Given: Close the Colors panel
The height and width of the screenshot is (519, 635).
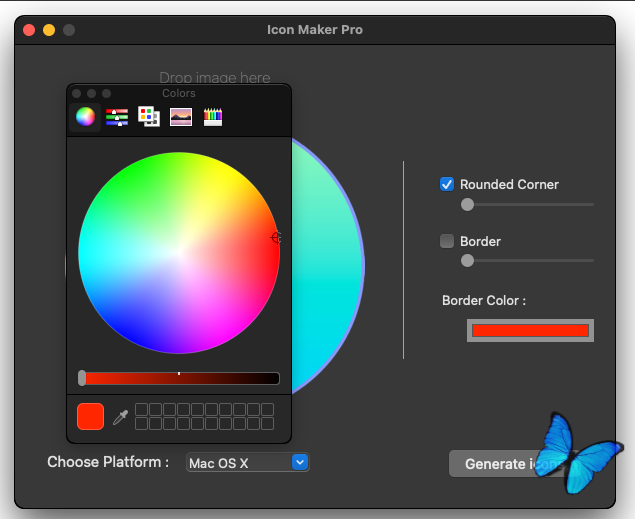Looking at the screenshot, I should pyautogui.click(x=77, y=94).
